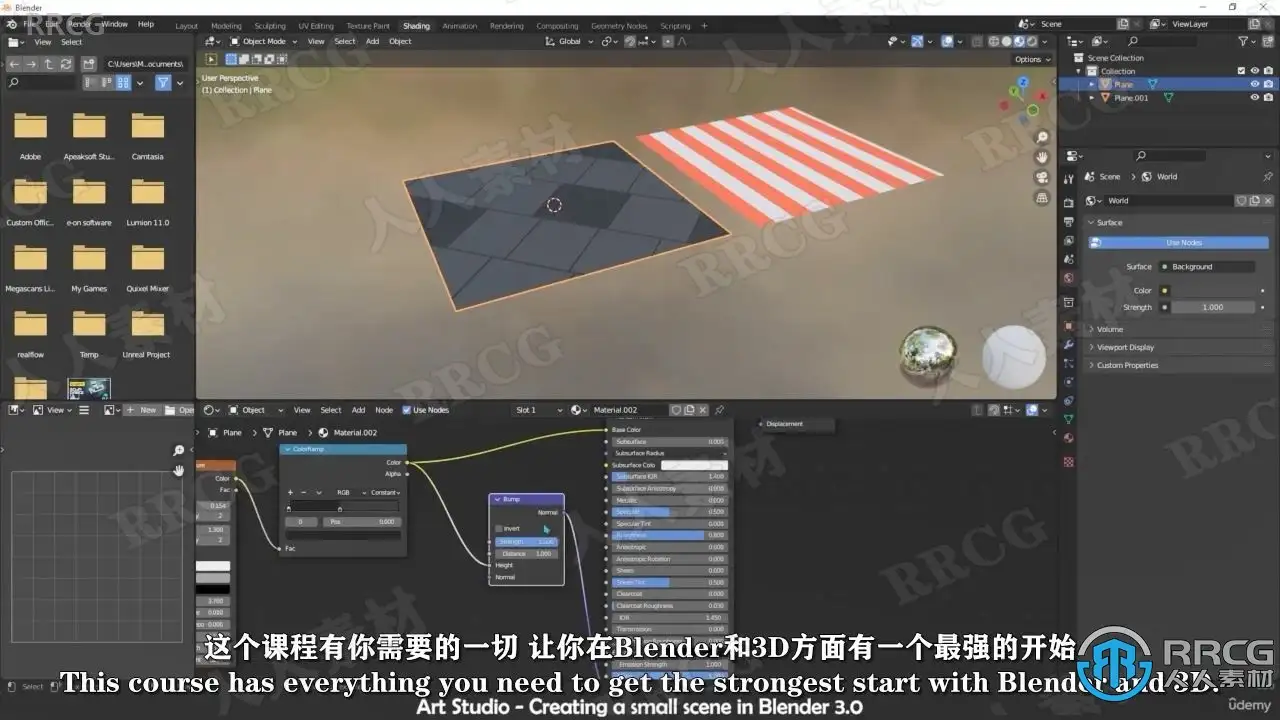This screenshot has height=720, width=1280.
Task: Open the Slot 1 material slot dropdown
Action: tap(539, 410)
